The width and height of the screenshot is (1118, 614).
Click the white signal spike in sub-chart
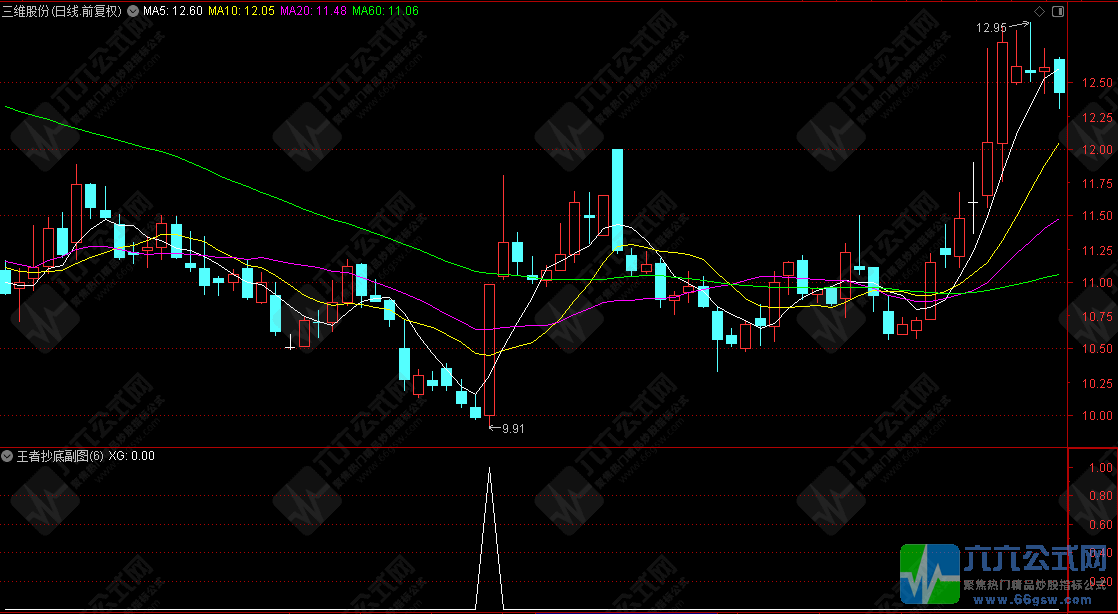(489, 520)
